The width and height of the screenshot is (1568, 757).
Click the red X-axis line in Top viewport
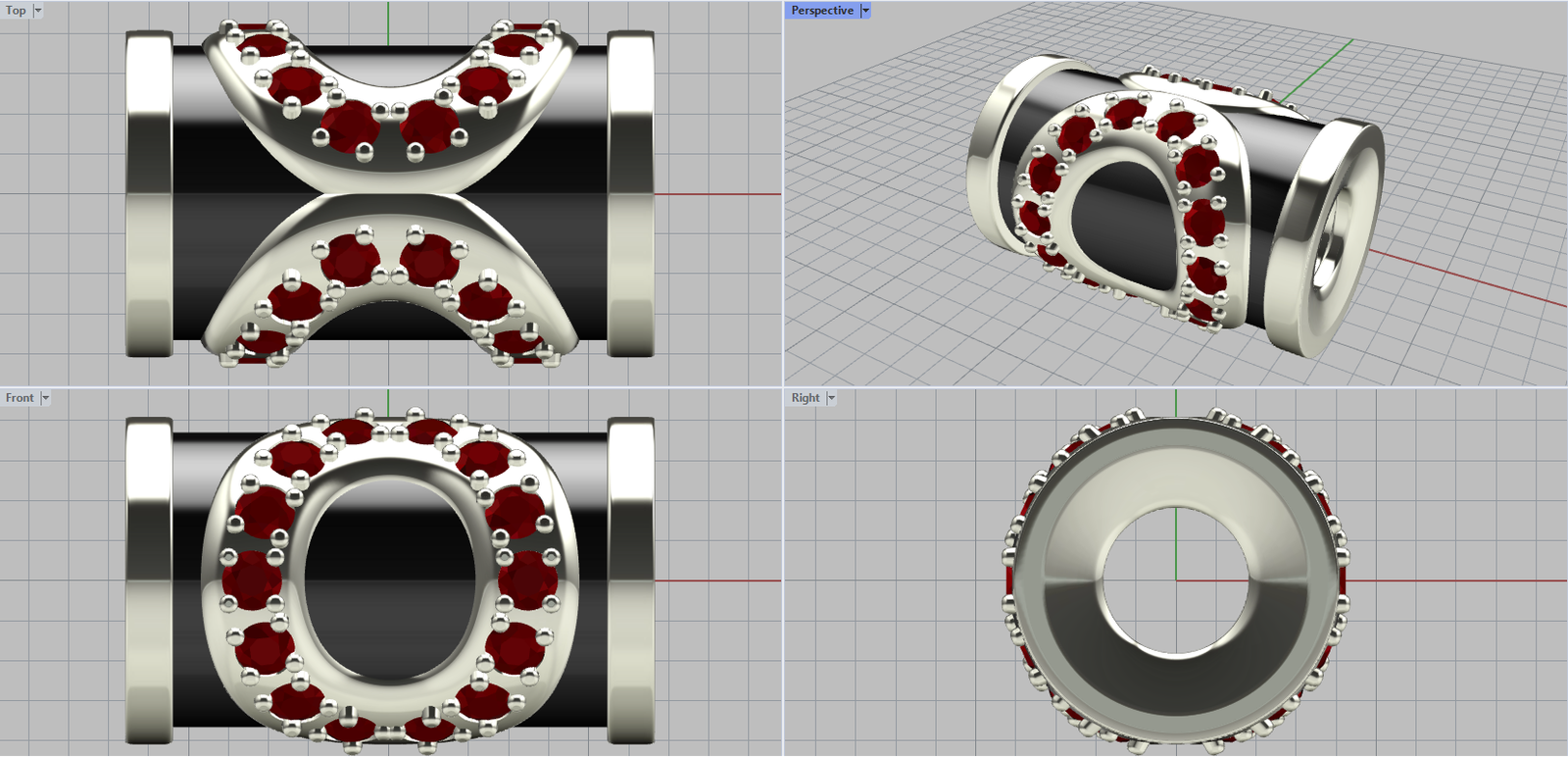coord(715,194)
